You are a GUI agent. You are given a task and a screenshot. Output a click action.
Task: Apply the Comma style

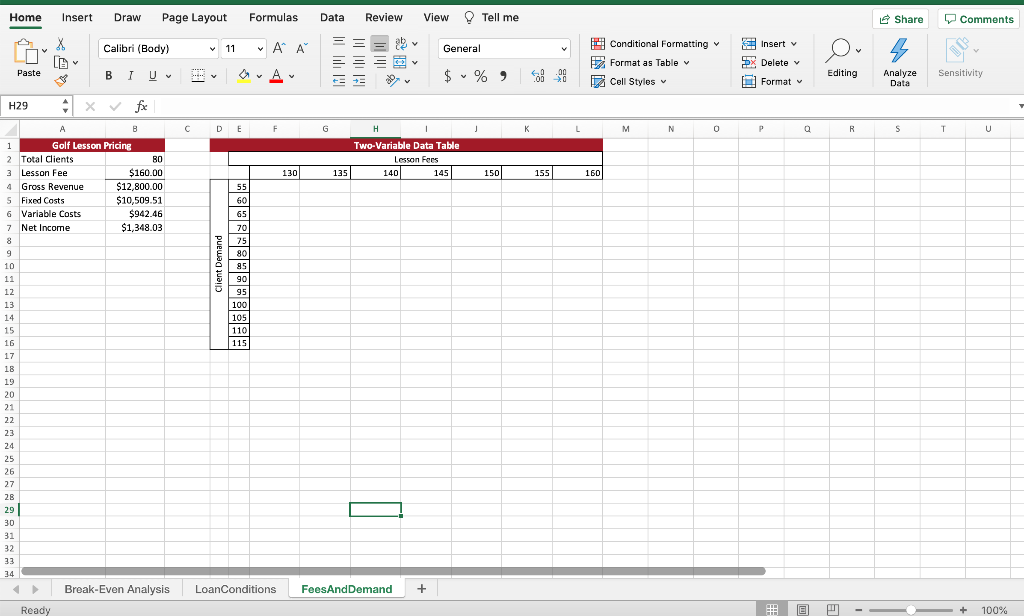tap(503, 76)
